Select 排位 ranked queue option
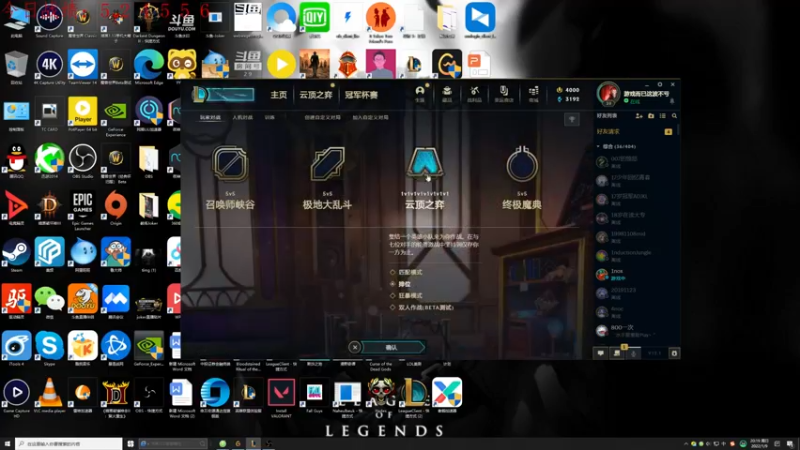The image size is (800, 450). tap(401, 284)
